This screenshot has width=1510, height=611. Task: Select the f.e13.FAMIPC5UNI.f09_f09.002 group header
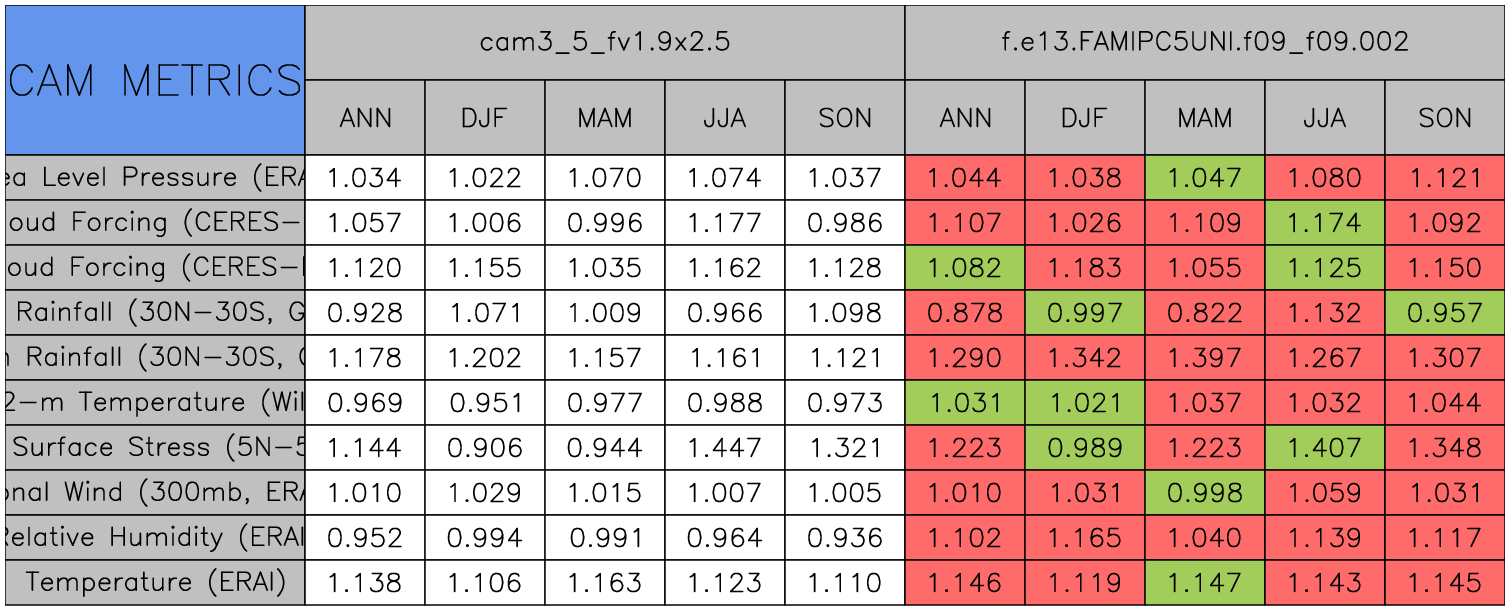tap(1204, 42)
